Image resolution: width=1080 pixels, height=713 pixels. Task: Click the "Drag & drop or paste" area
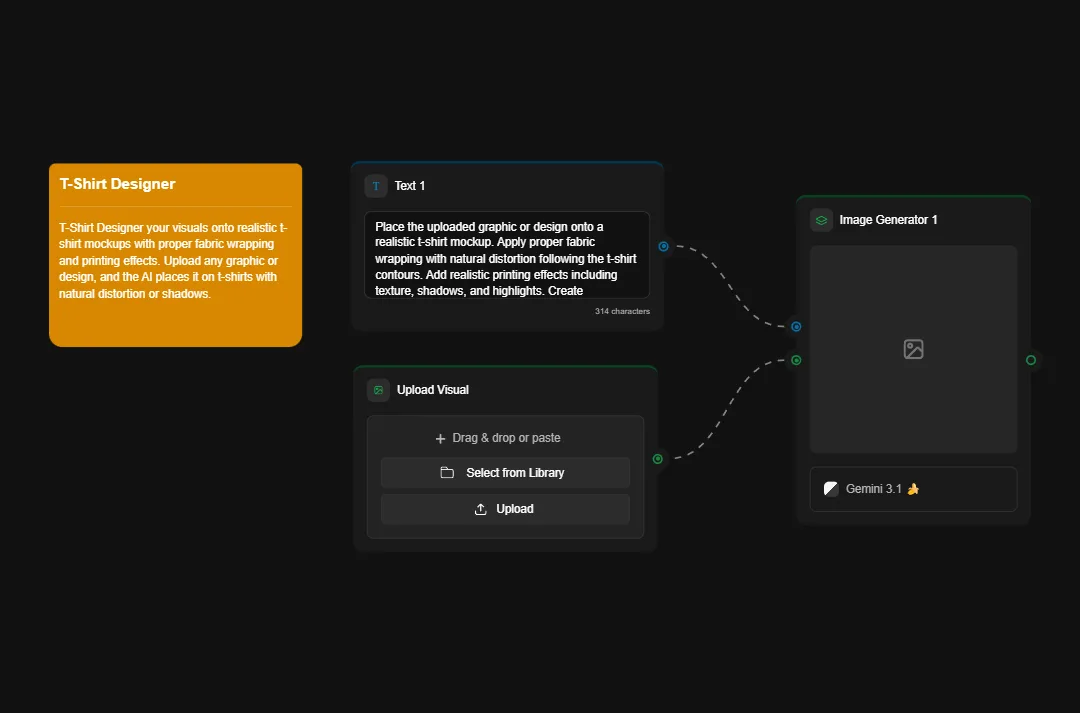[x=505, y=437]
